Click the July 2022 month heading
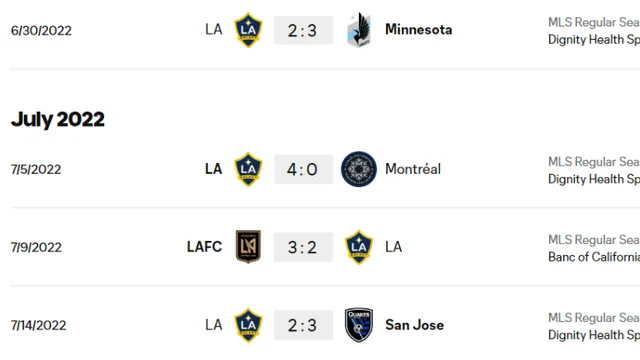Screen dimensions: 640x360 (58, 120)
